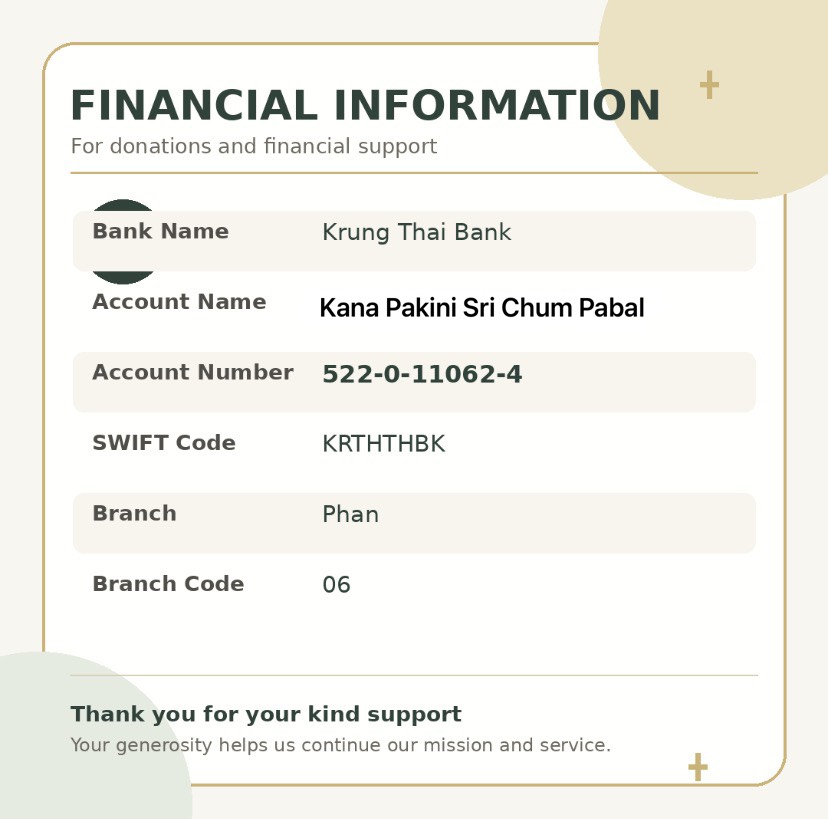Viewport: 828px width, 819px height.
Task: Click the Phan branch value
Action: pyautogui.click(x=351, y=514)
